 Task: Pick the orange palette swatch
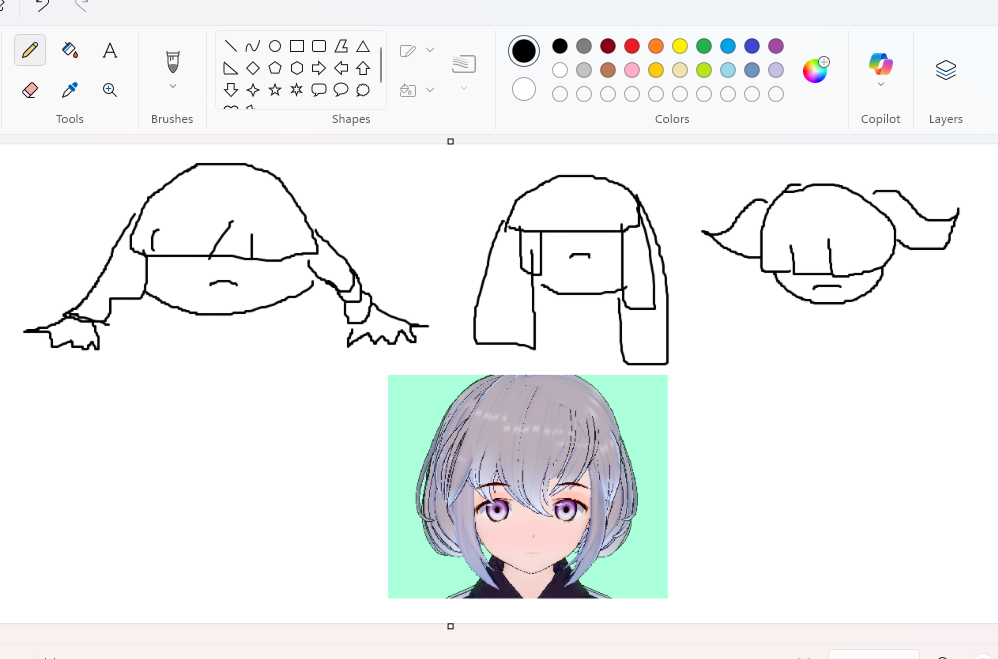656,46
